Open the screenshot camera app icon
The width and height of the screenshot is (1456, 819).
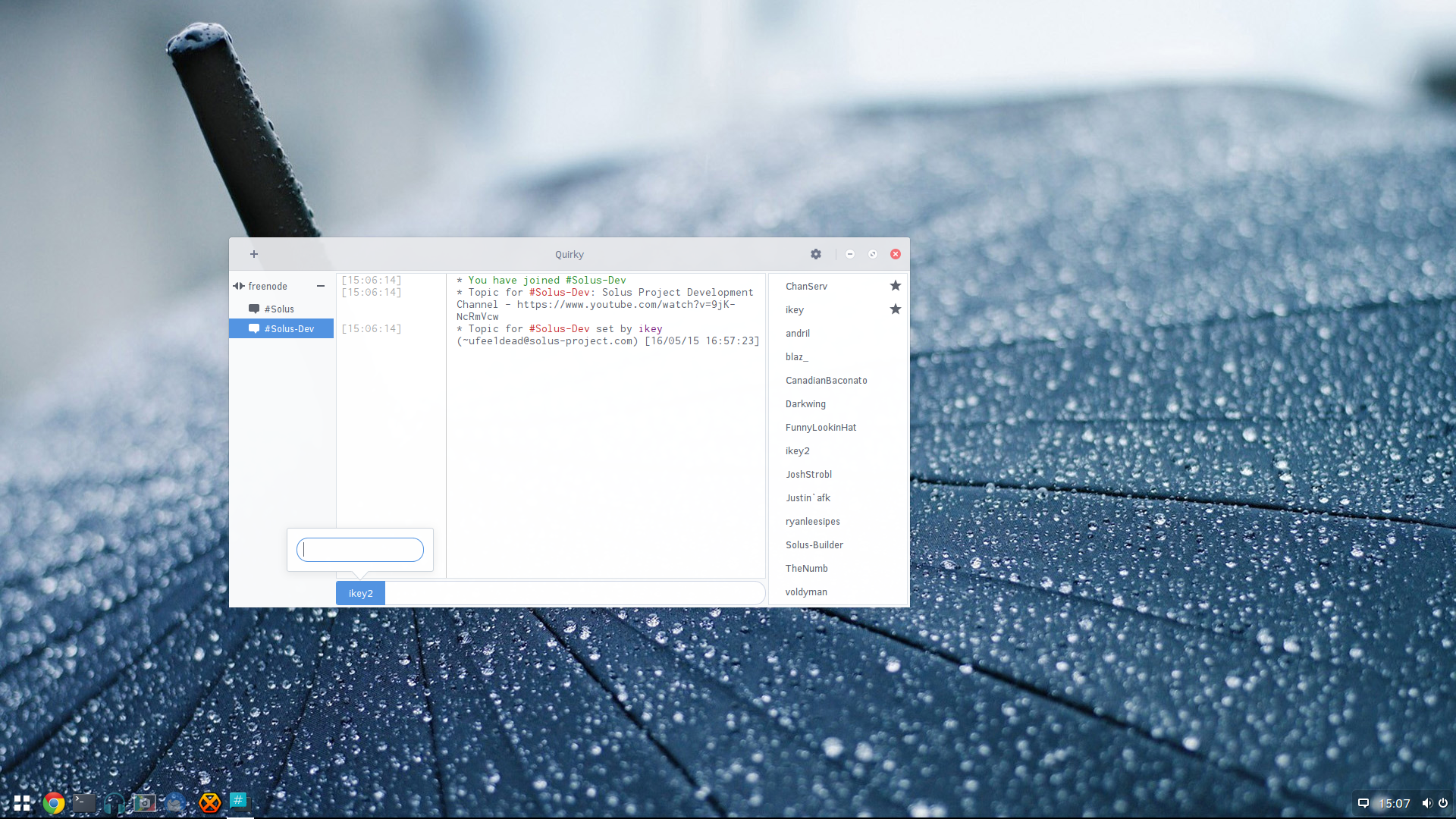point(144,802)
